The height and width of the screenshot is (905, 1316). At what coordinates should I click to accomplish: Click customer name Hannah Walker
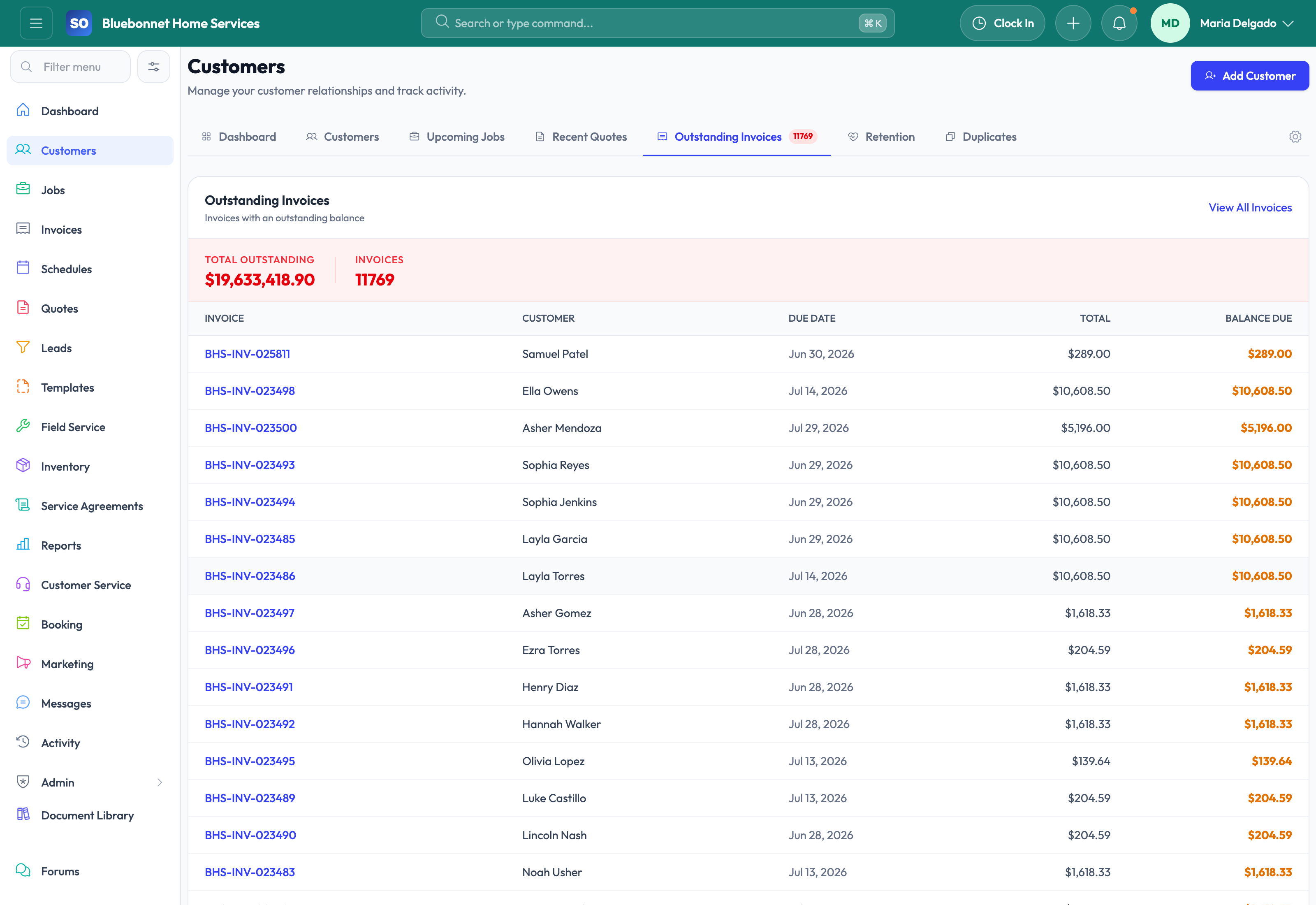(561, 724)
